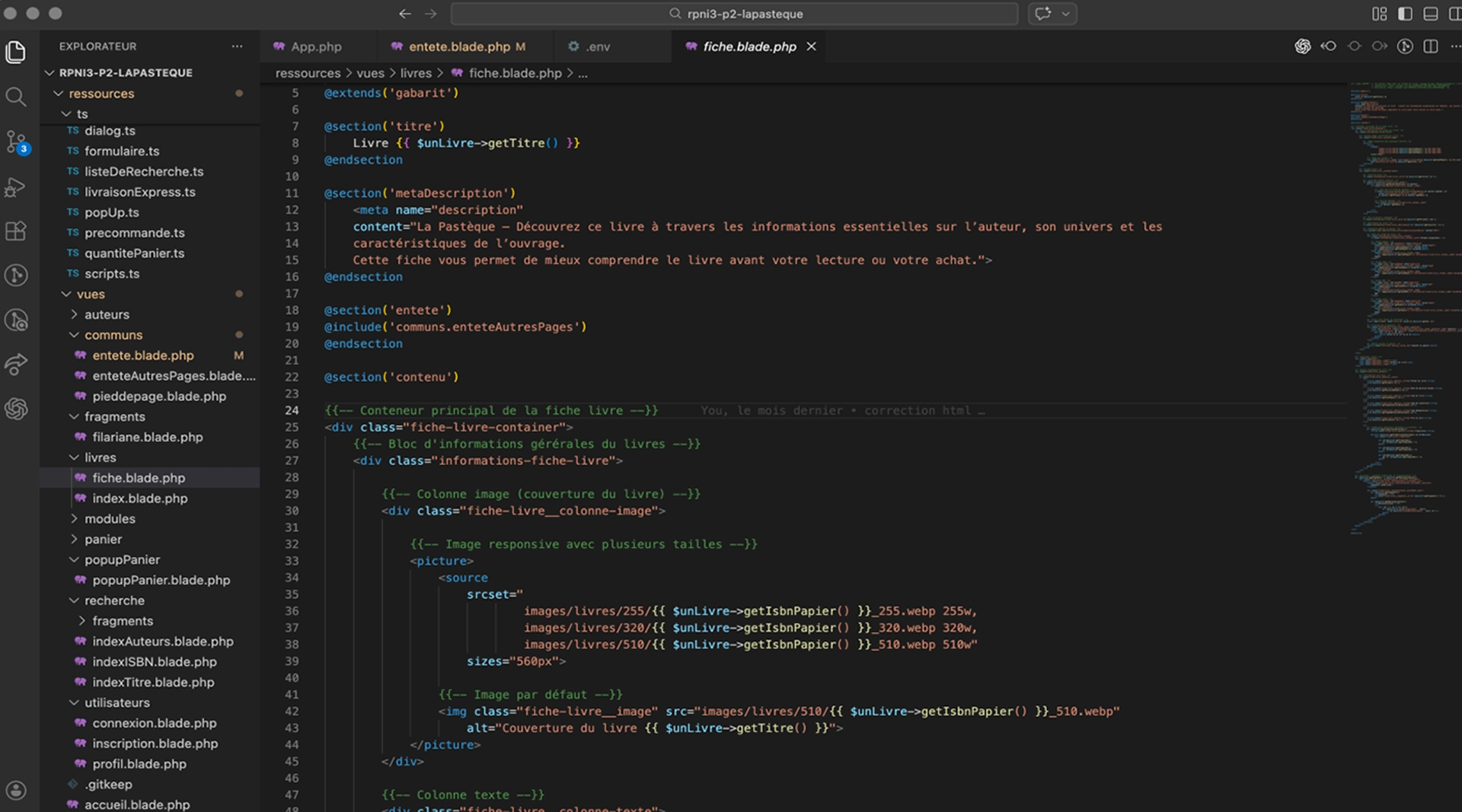Go back using the title bar left arrow
The height and width of the screenshot is (812, 1462).
(405, 14)
